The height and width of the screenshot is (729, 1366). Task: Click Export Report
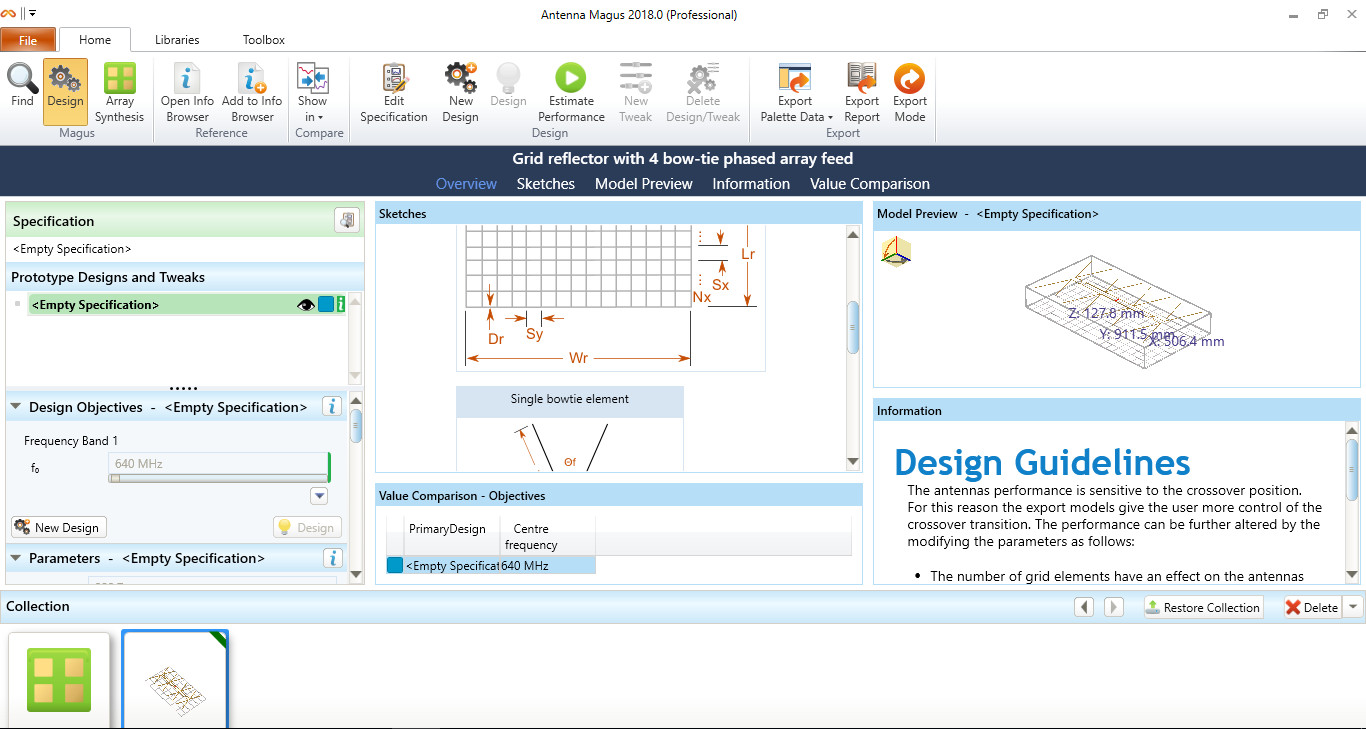(x=862, y=92)
